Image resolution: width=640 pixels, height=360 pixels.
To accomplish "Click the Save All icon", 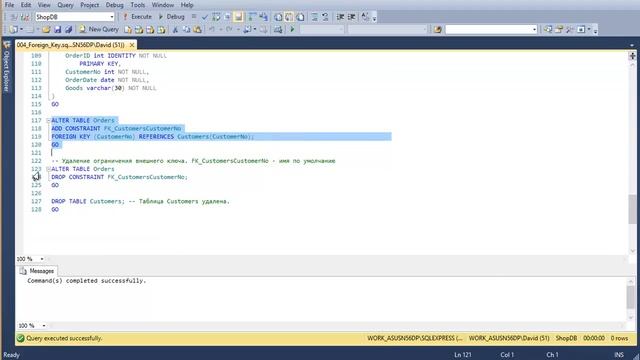I will coord(69,29).
